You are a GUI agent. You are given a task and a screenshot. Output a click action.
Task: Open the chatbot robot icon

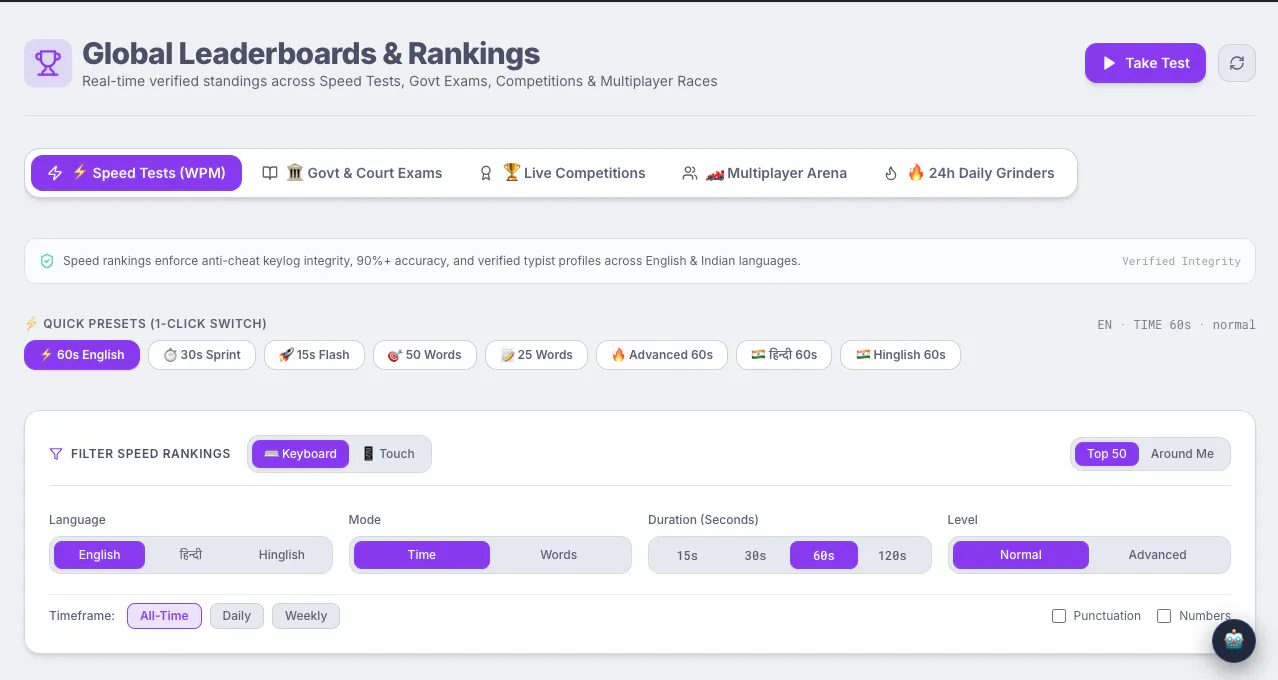(1234, 641)
